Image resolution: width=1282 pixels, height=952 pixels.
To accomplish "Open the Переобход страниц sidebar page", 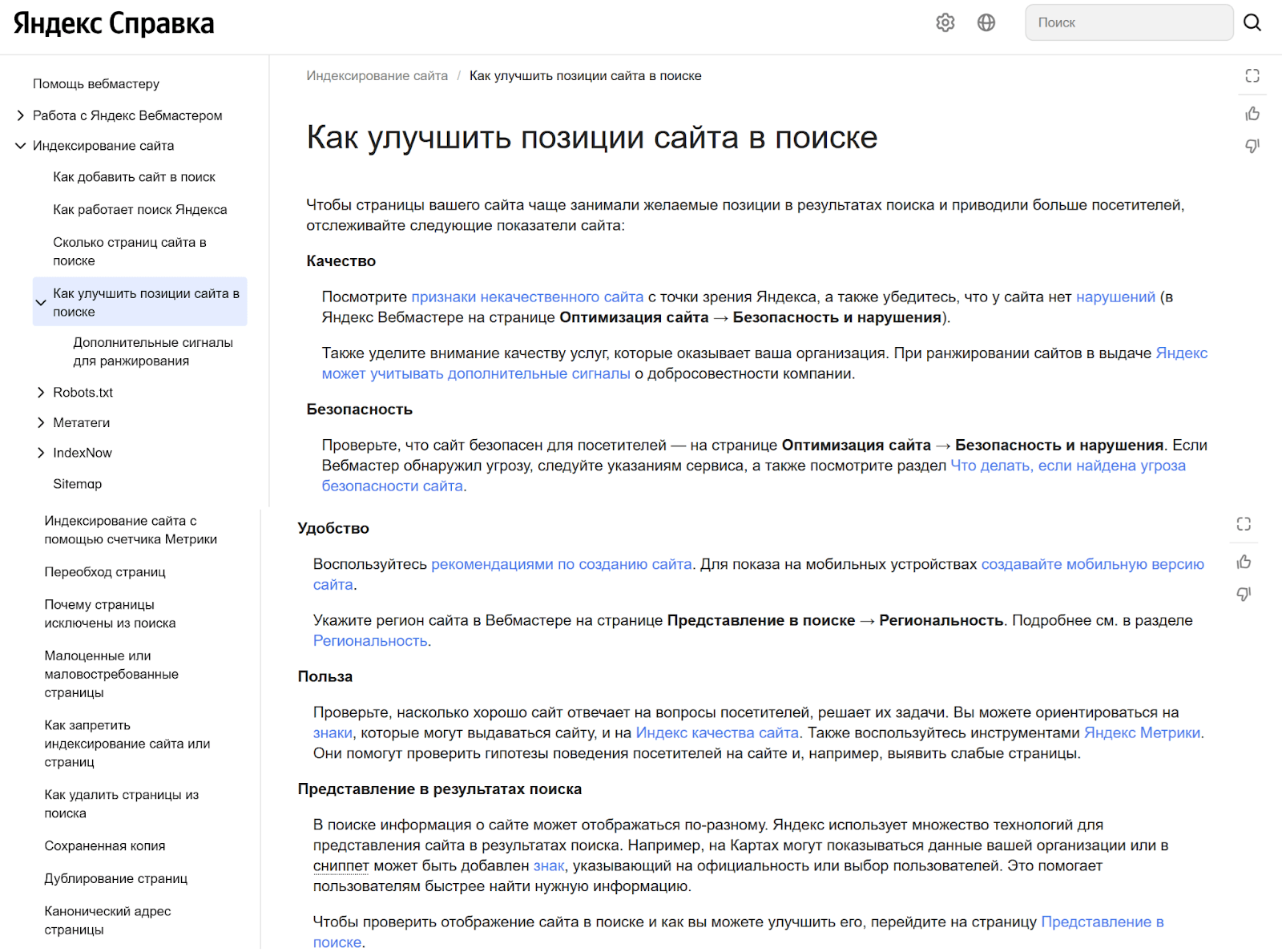I will (105, 572).
